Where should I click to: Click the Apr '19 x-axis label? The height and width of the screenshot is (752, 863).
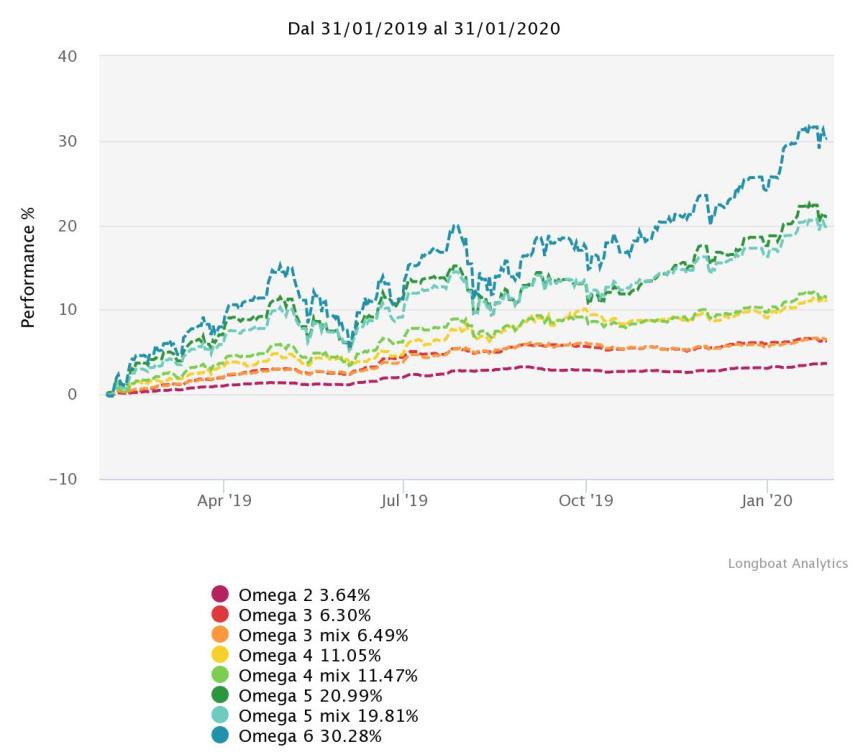point(223,499)
